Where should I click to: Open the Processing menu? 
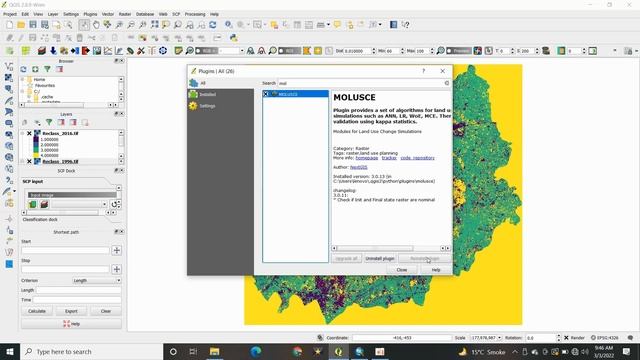(x=195, y=14)
